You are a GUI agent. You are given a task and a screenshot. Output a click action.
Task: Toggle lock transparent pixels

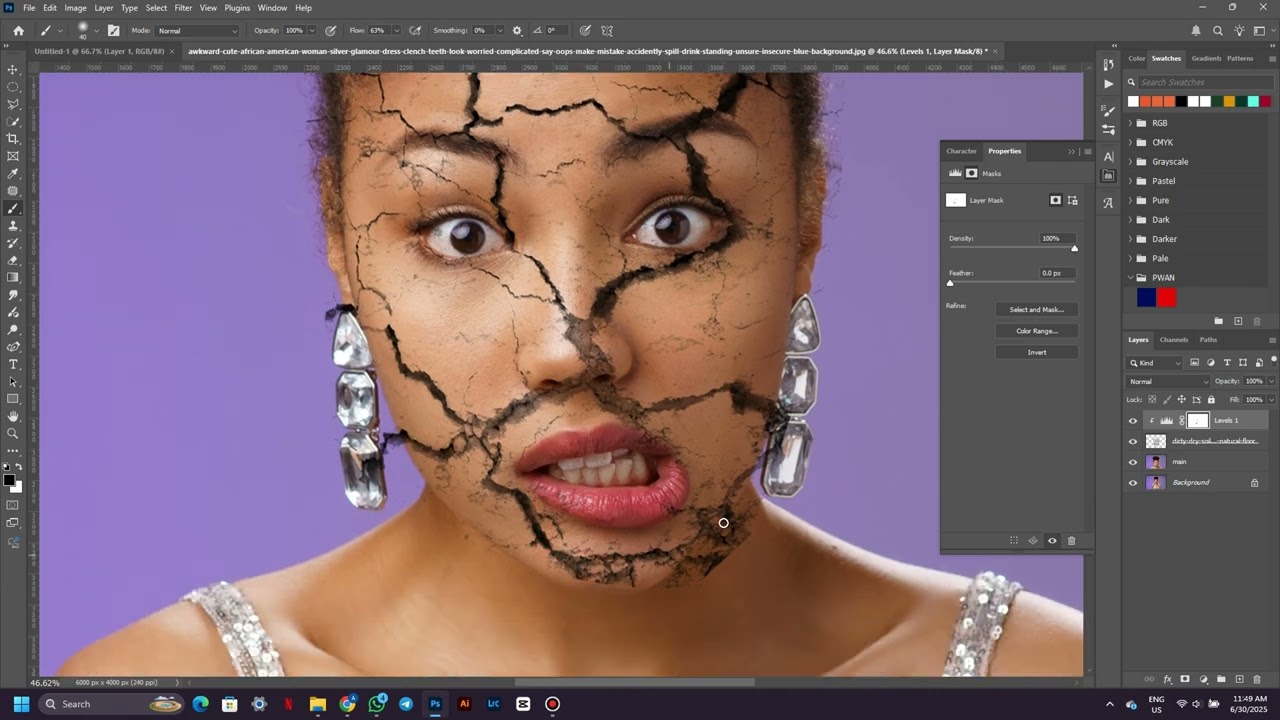click(x=1152, y=400)
